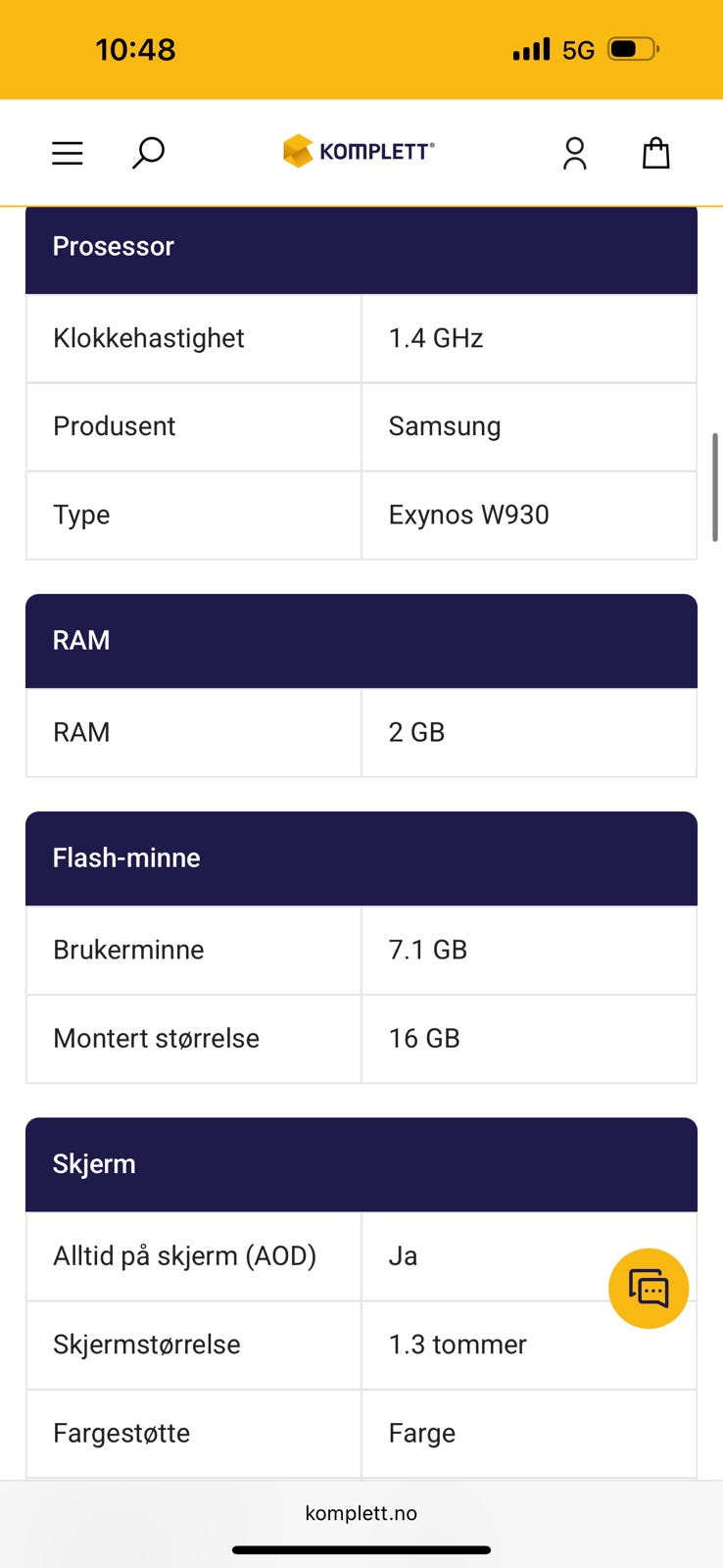
Task: Tap the komplett.no address bar
Action: pyautogui.click(x=361, y=1513)
